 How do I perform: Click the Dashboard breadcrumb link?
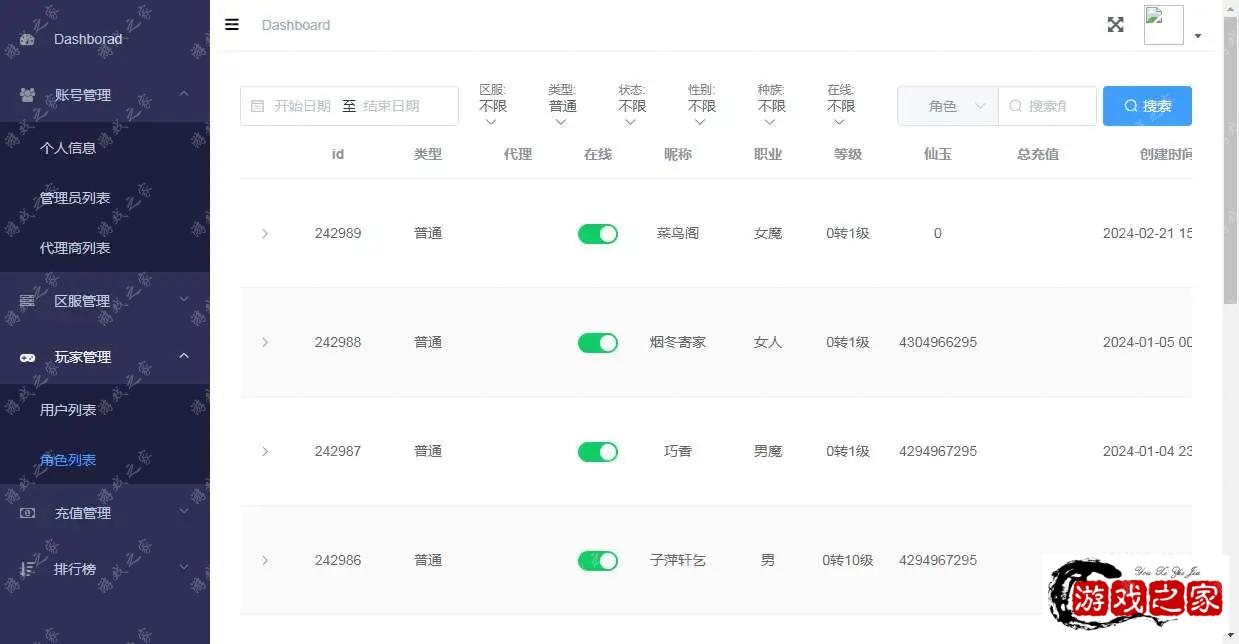point(295,25)
